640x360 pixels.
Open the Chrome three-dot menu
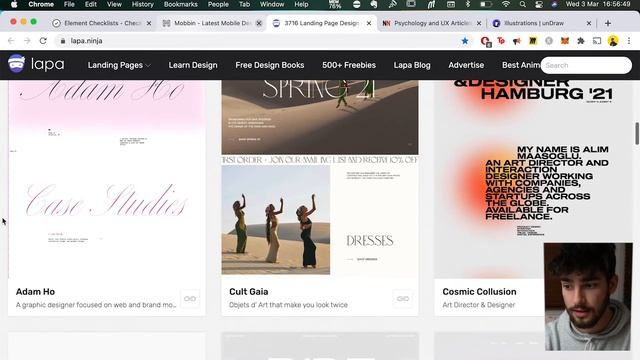pyautogui.click(x=629, y=41)
